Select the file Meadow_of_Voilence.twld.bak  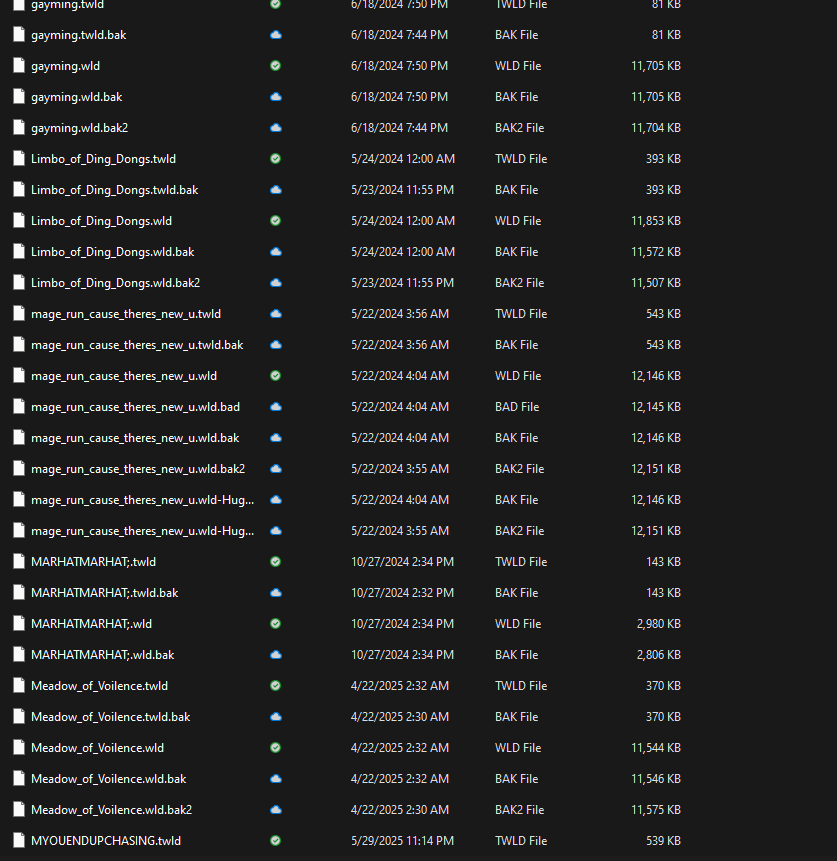coord(110,717)
